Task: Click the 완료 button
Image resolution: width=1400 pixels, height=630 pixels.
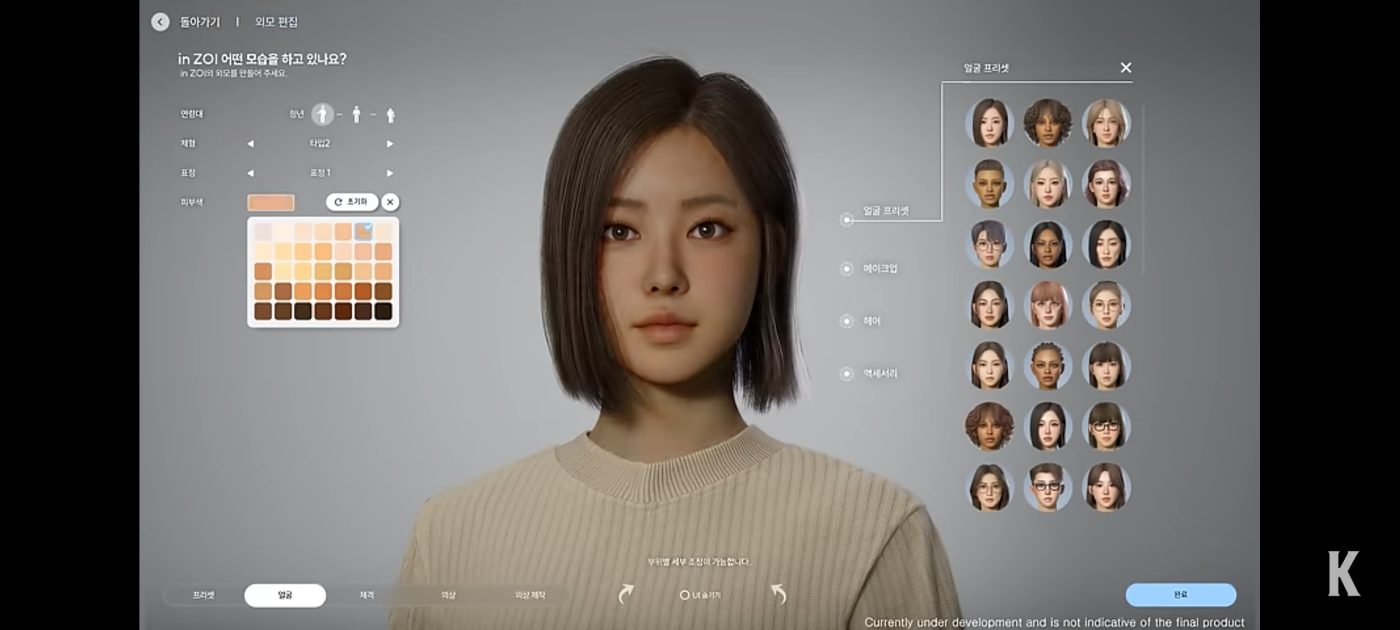Action: pyautogui.click(x=1181, y=593)
